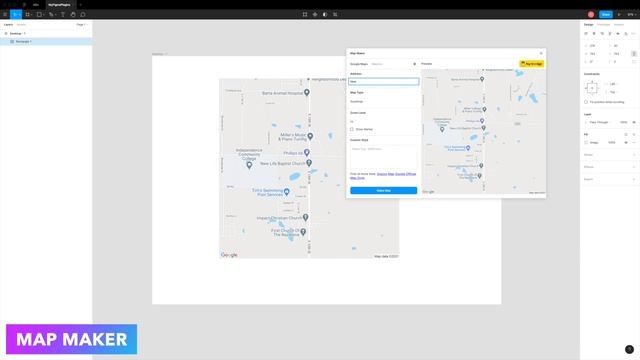Click the Create component icon

315,14
